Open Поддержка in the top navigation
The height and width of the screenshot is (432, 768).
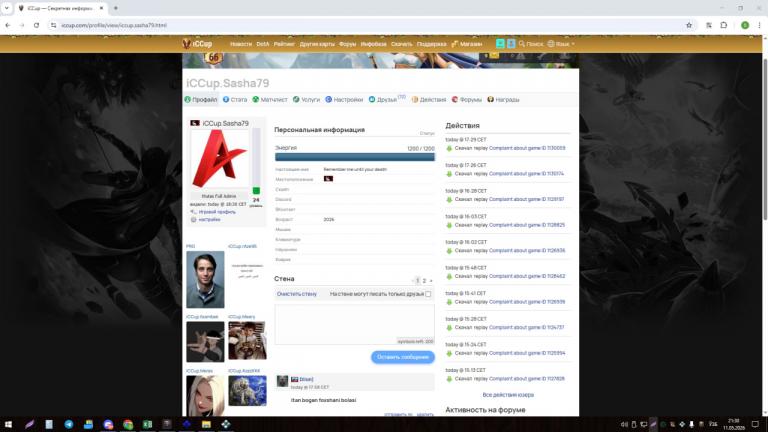coord(432,44)
